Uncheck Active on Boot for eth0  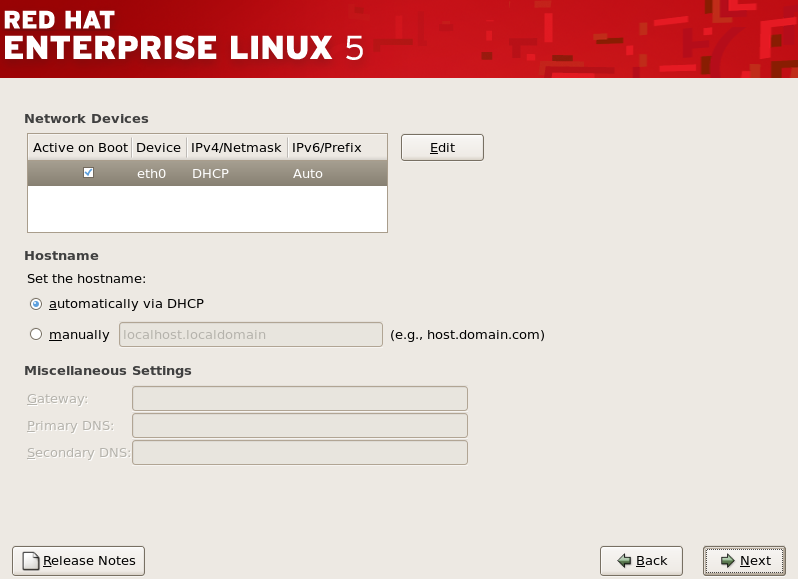[x=88, y=173]
